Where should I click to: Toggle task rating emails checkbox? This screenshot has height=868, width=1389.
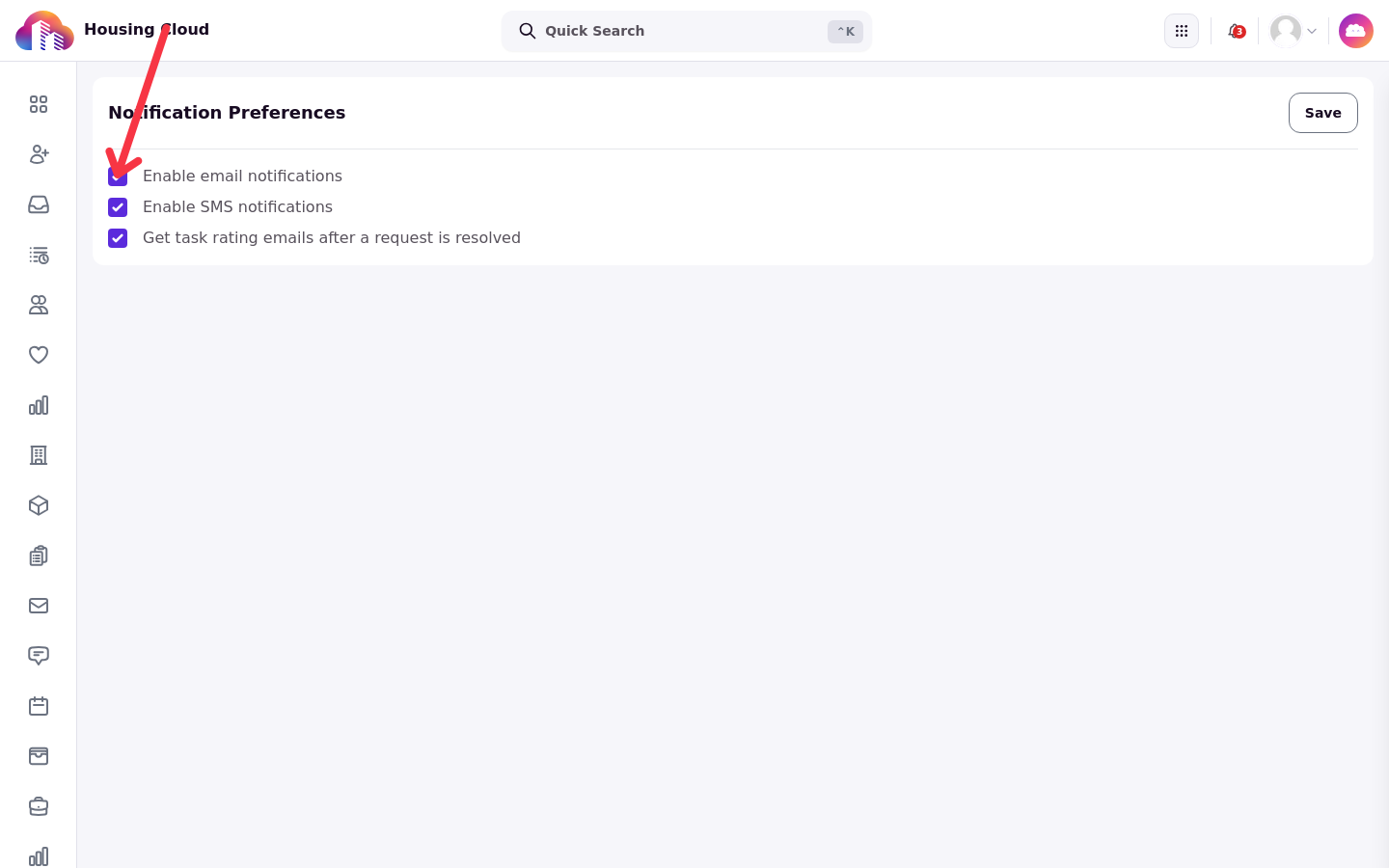pyautogui.click(x=118, y=238)
